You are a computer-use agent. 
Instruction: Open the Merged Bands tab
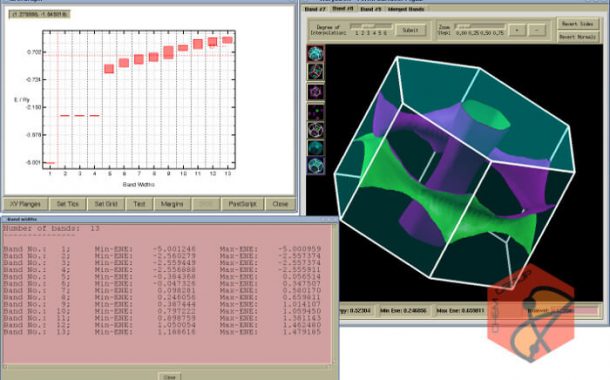coord(406,9)
